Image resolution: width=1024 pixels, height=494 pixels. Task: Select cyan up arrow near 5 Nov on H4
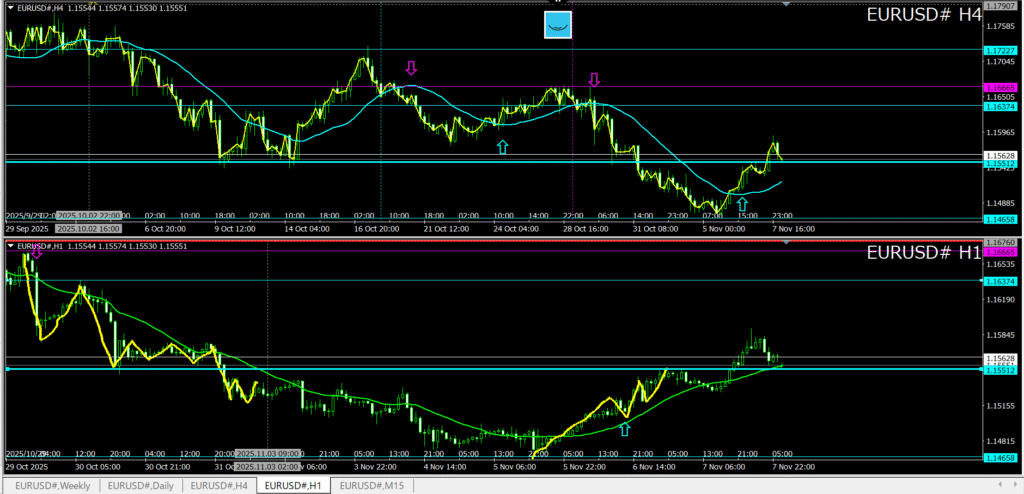[741, 206]
